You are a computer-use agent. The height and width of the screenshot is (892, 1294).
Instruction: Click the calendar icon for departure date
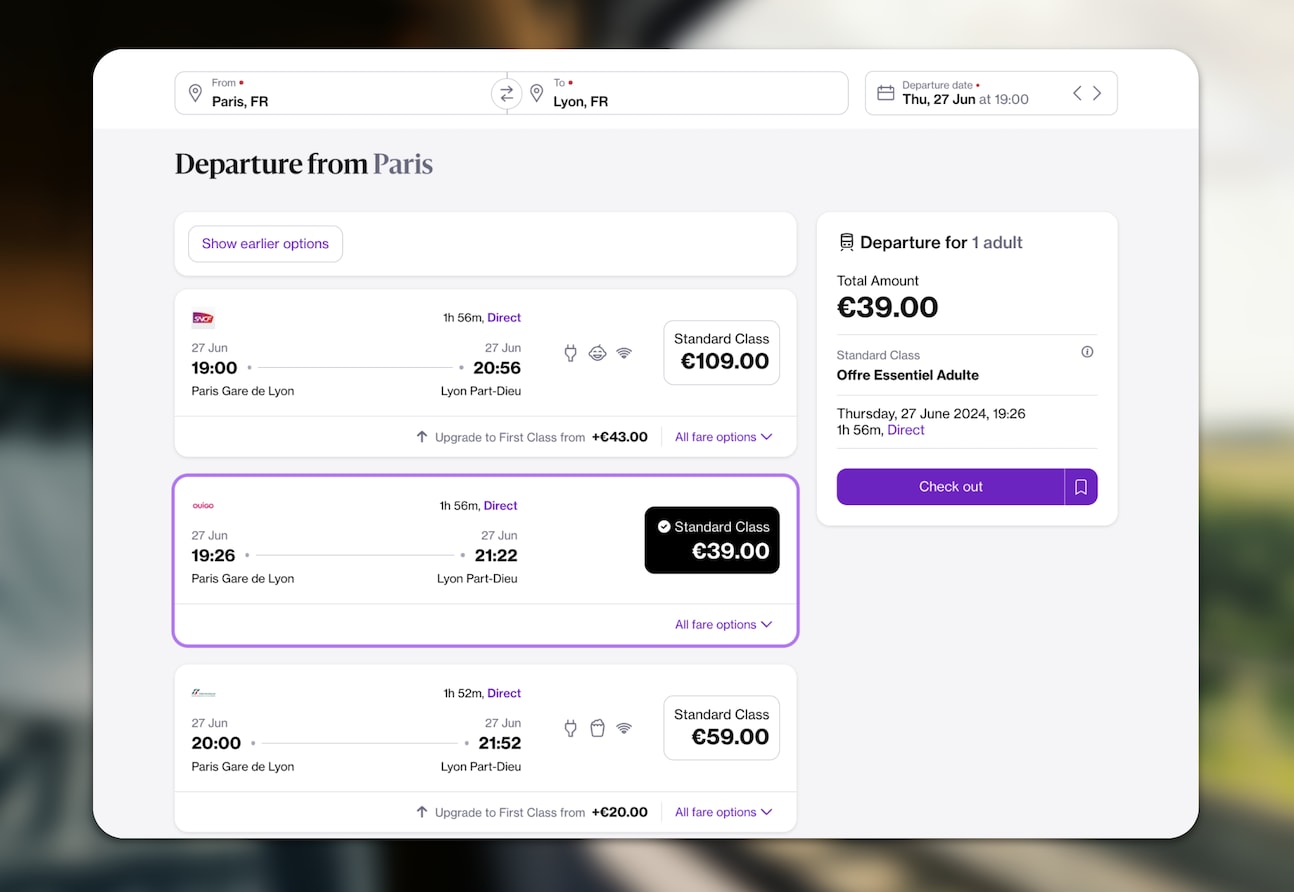(x=885, y=93)
